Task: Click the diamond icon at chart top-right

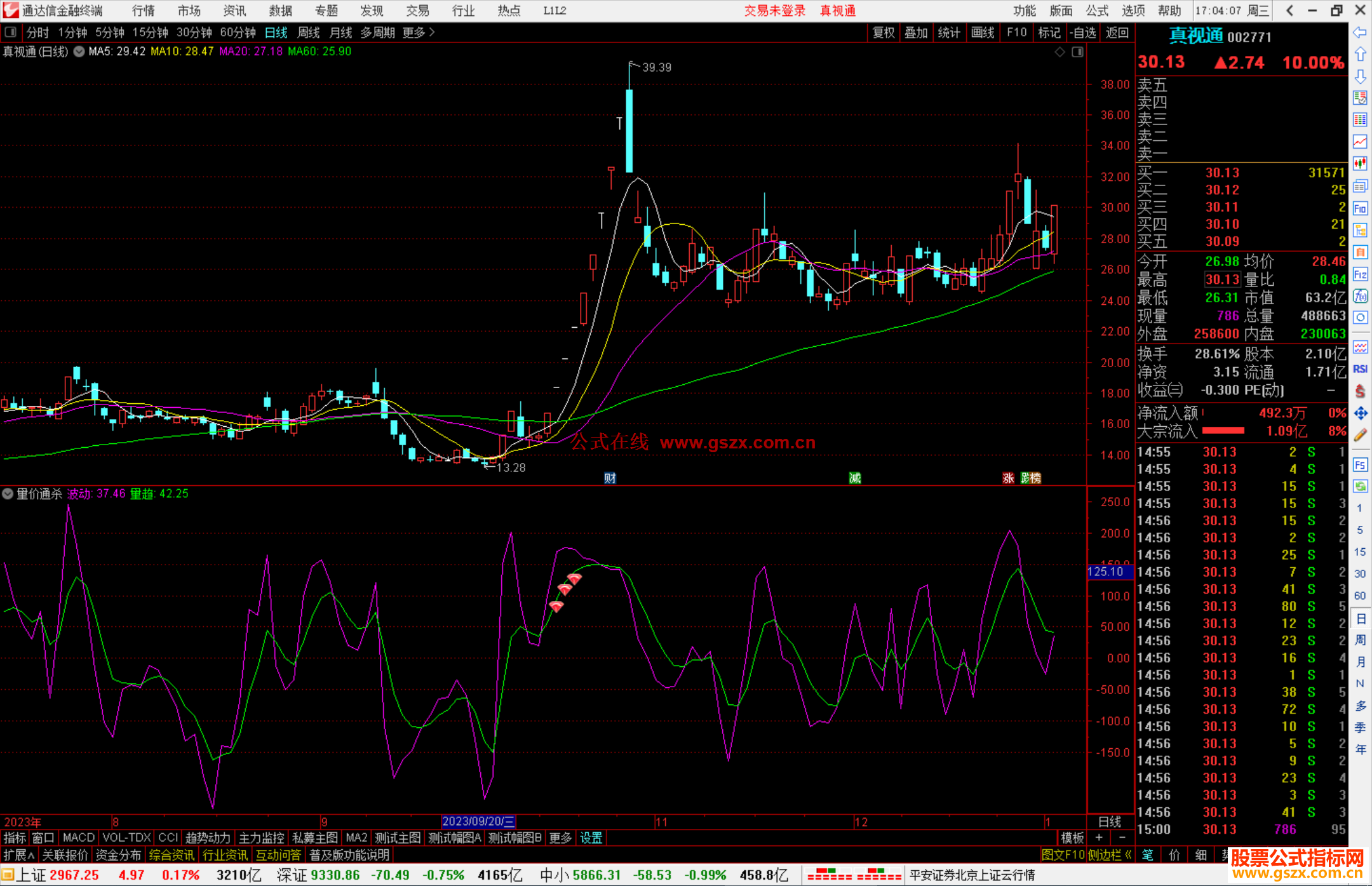Action: click(1059, 52)
